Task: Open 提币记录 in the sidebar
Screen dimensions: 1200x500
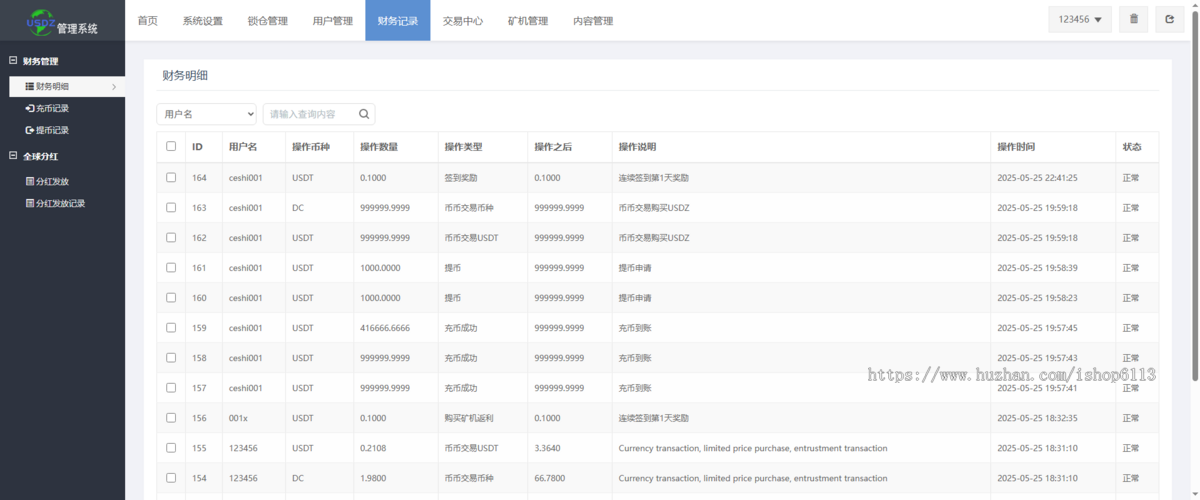Action: (47, 131)
